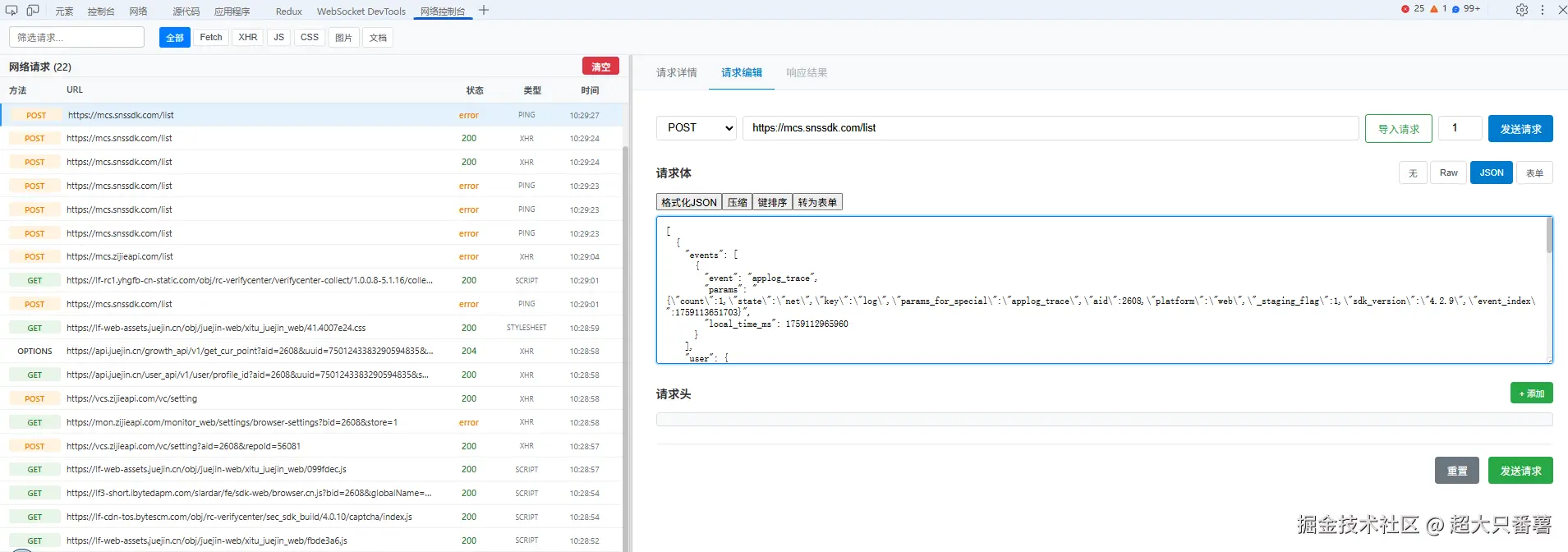Click the 类型 column header
1568x552 pixels.
pos(532,90)
